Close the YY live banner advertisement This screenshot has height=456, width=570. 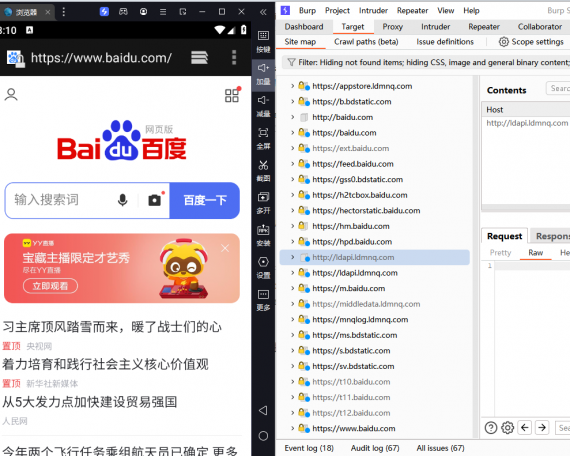(225, 248)
